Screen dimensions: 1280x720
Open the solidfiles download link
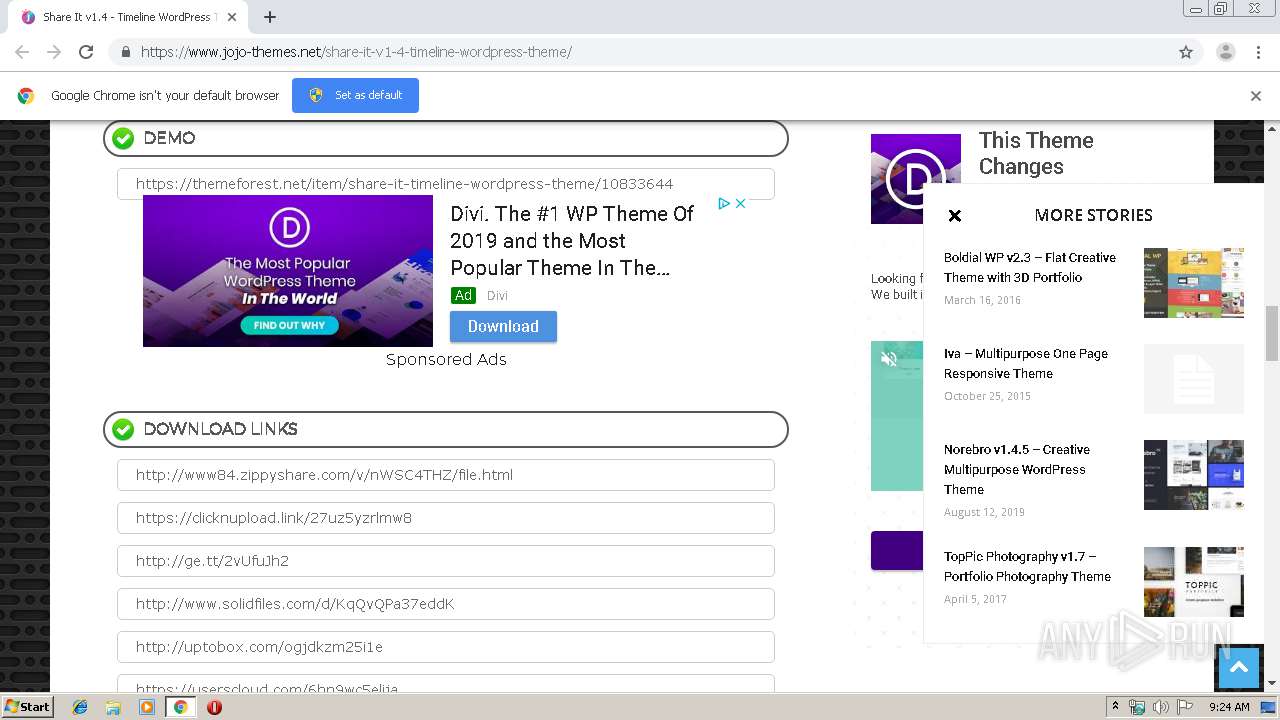[x=446, y=604]
